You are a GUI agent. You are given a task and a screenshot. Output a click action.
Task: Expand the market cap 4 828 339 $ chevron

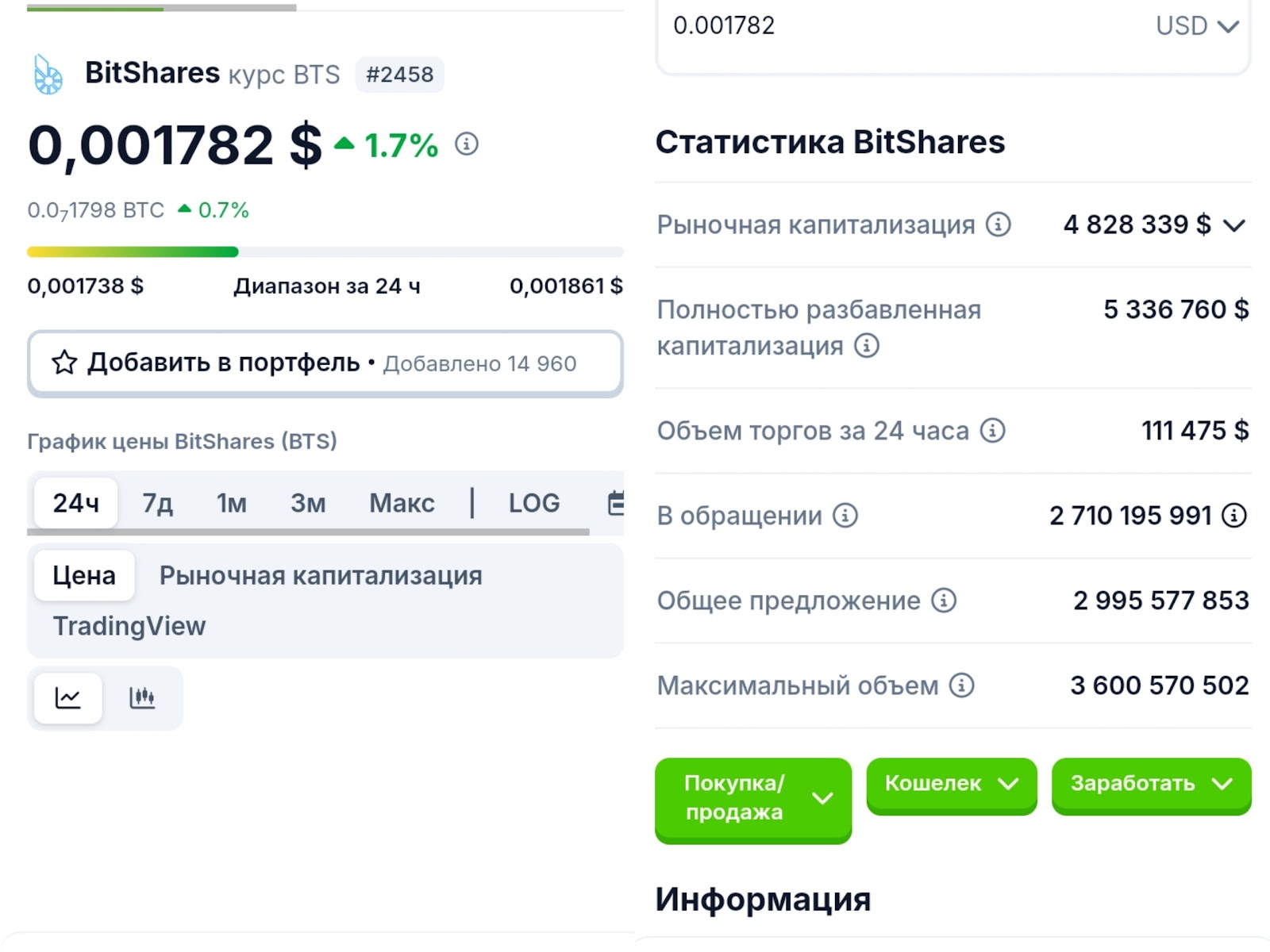[x=1234, y=225]
